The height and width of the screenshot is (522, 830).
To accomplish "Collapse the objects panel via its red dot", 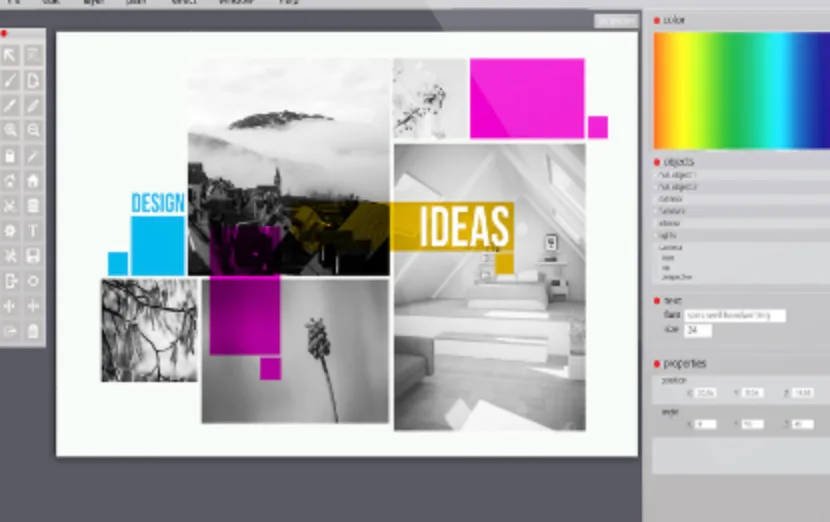I will pos(657,161).
